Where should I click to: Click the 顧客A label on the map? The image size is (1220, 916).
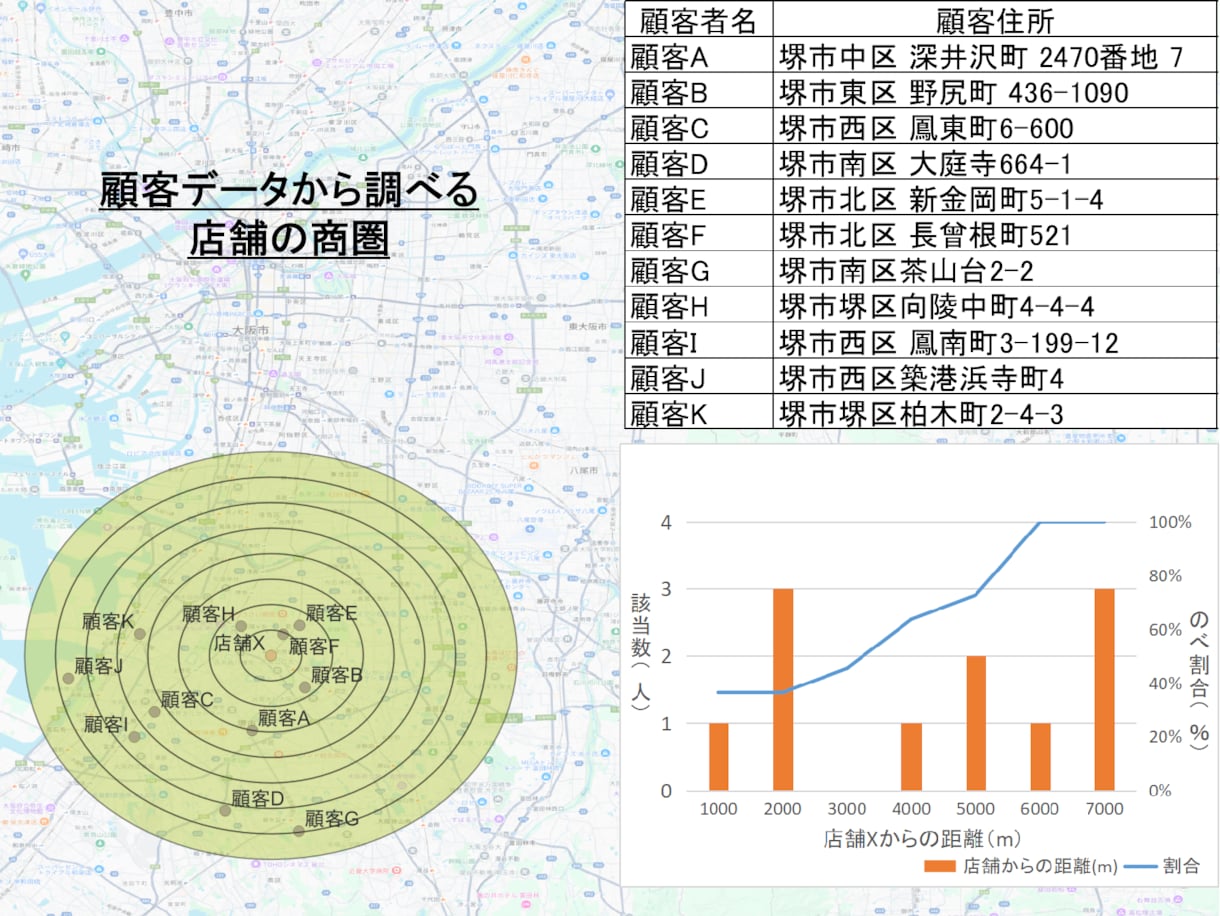click(284, 717)
